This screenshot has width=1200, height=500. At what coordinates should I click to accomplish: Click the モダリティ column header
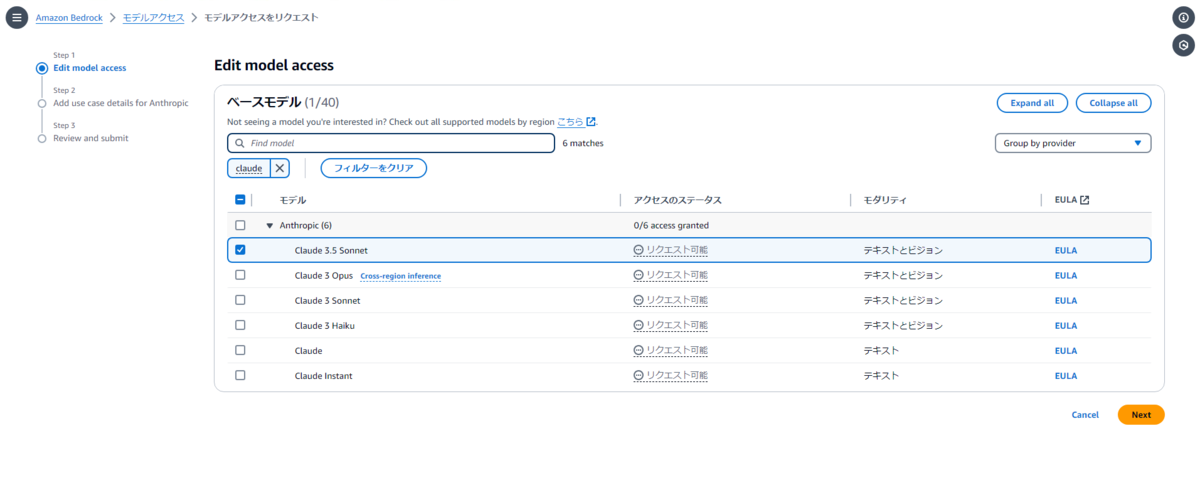click(x=885, y=200)
